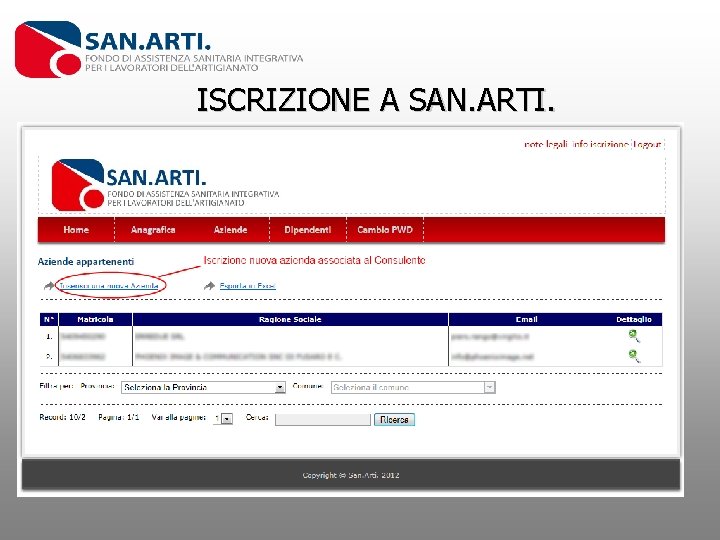Screen dimensions: 720x540
Task: Select Cambio PWD in the red menu
Action: click(385, 230)
